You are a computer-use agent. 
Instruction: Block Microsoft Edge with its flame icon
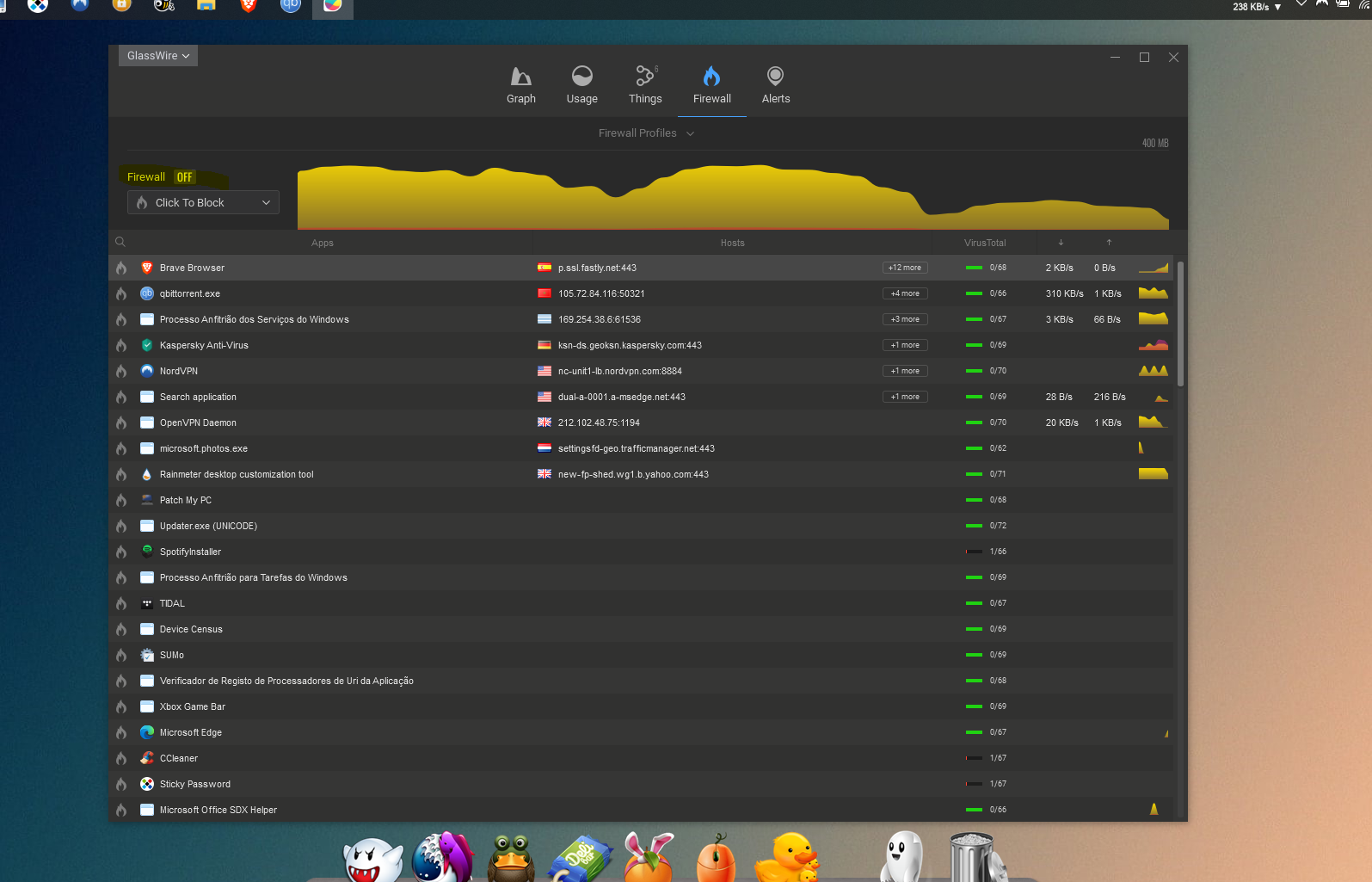click(121, 732)
